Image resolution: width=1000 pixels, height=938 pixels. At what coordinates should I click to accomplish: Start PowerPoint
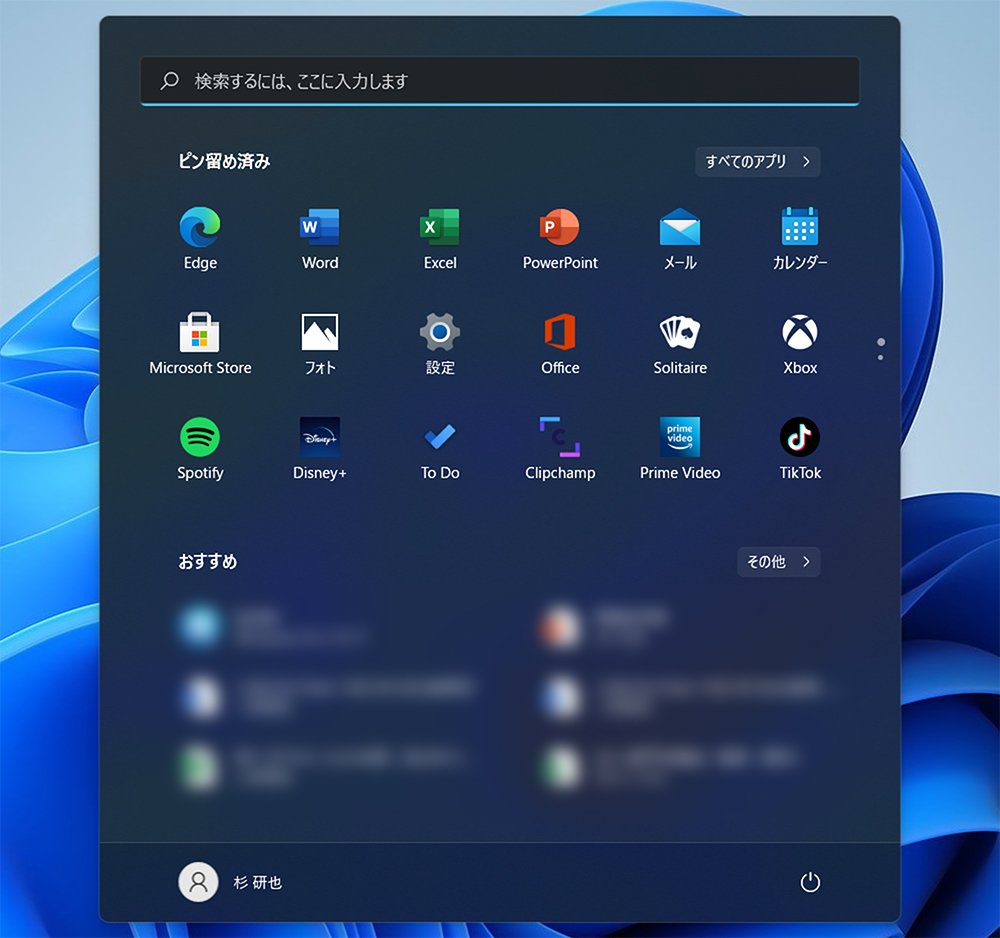[x=560, y=239]
